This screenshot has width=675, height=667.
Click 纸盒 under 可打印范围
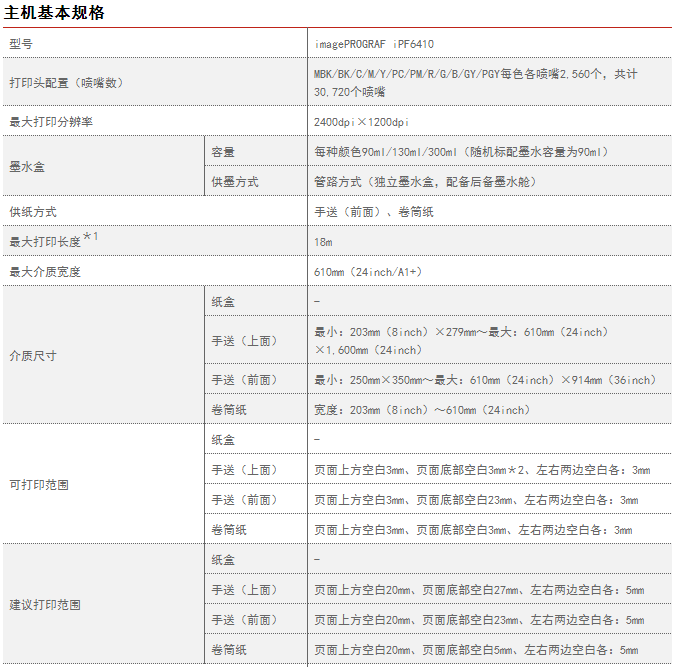point(223,440)
